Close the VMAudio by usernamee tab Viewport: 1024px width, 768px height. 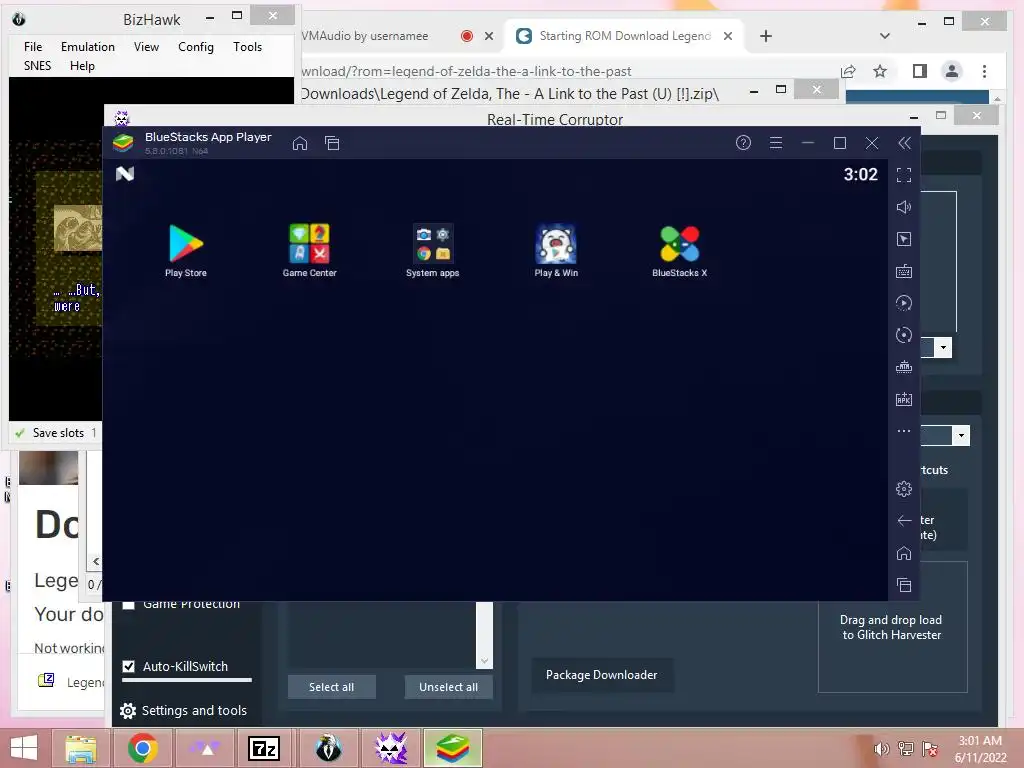pos(488,36)
